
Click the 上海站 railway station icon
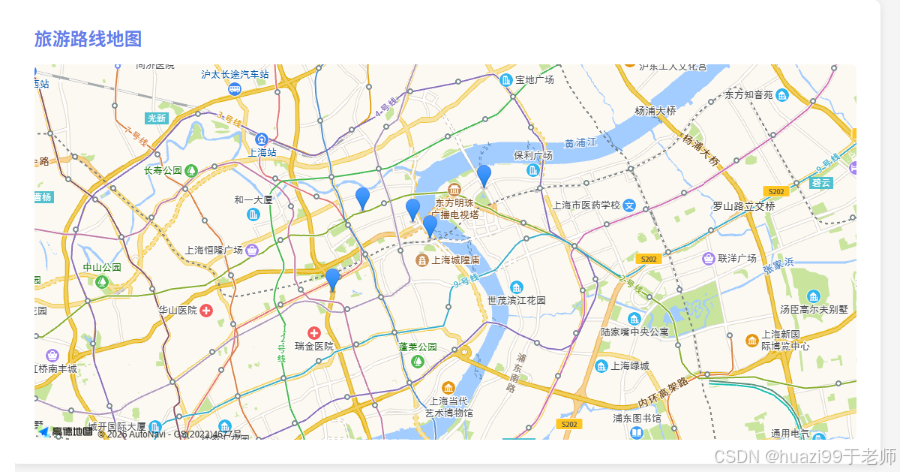point(262,139)
